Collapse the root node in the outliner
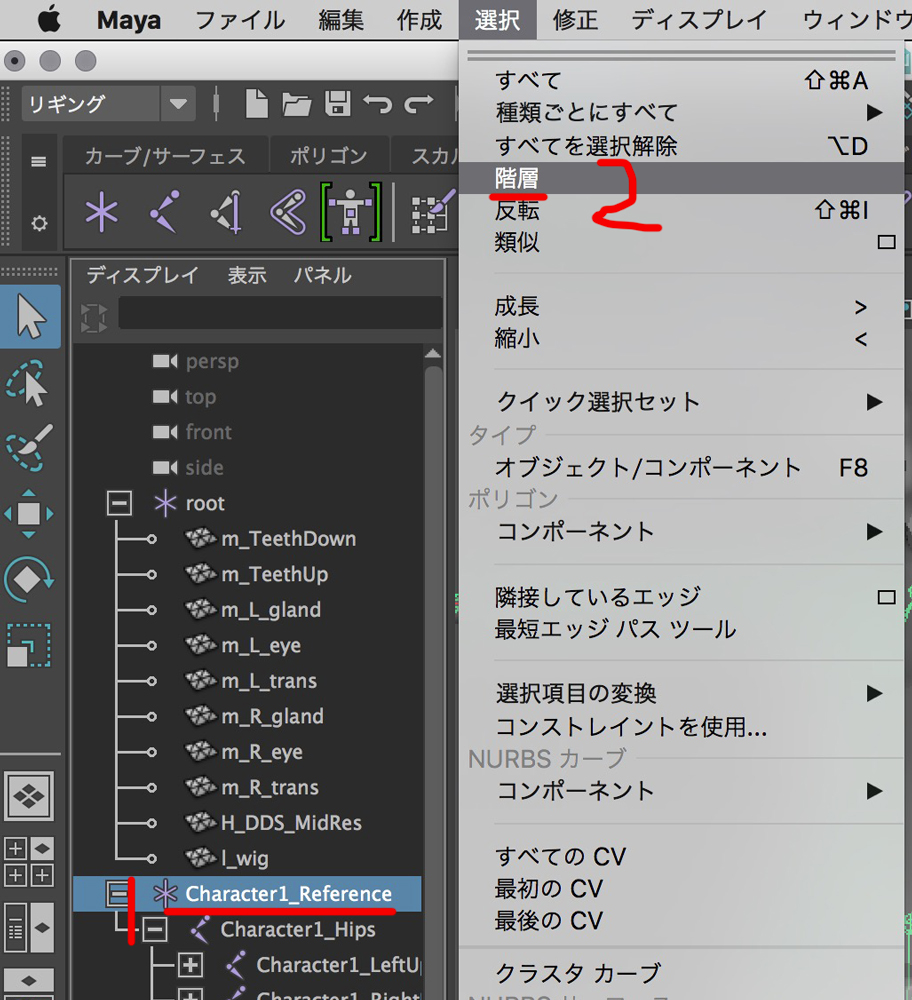This screenshot has height=1000, width=912. coord(119,503)
